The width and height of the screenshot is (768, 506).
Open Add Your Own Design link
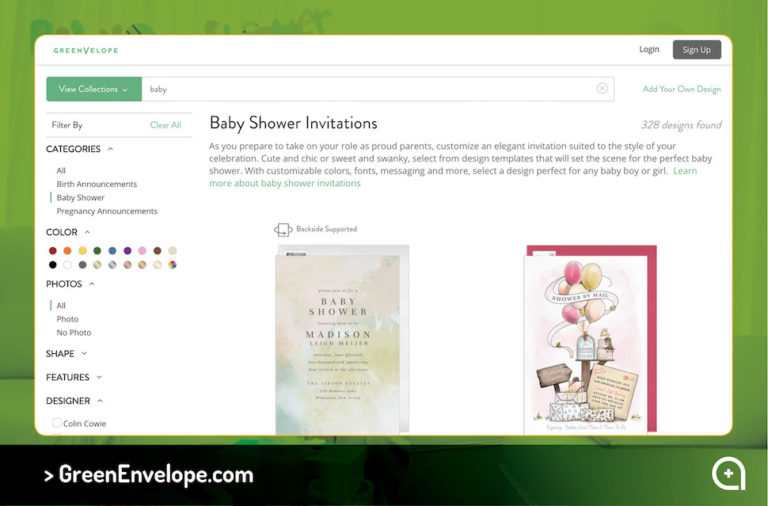pyautogui.click(x=682, y=89)
